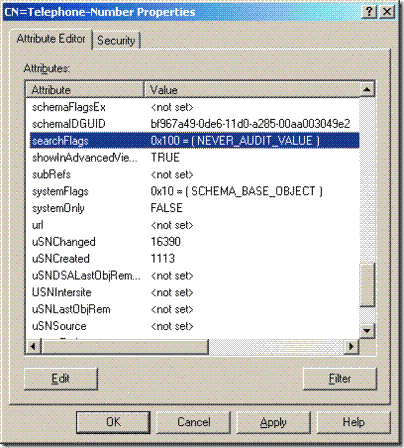The image size is (404, 448).
Task: Open Help from the bottom button row
Action: tap(353, 422)
